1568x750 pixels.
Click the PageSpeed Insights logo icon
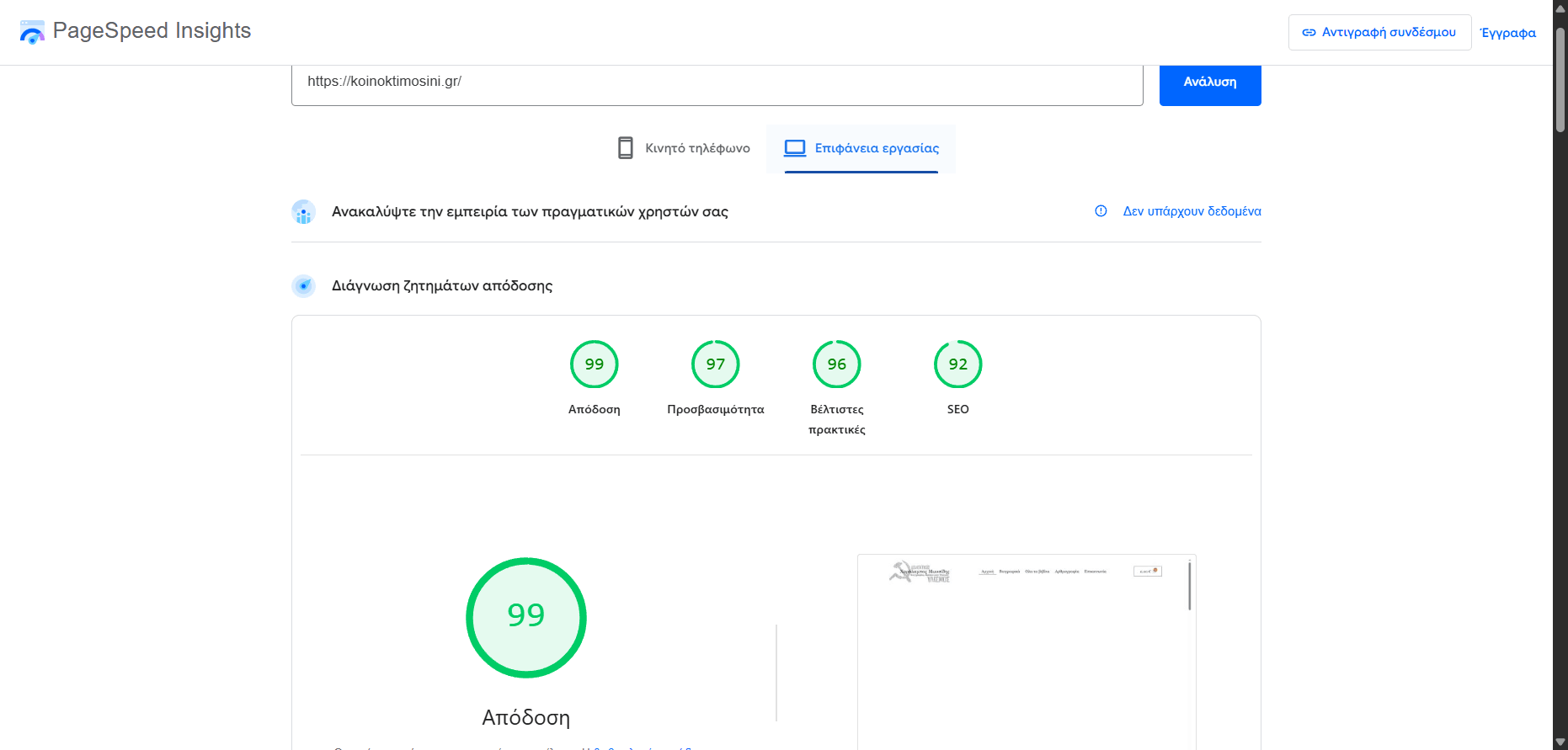[x=32, y=32]
